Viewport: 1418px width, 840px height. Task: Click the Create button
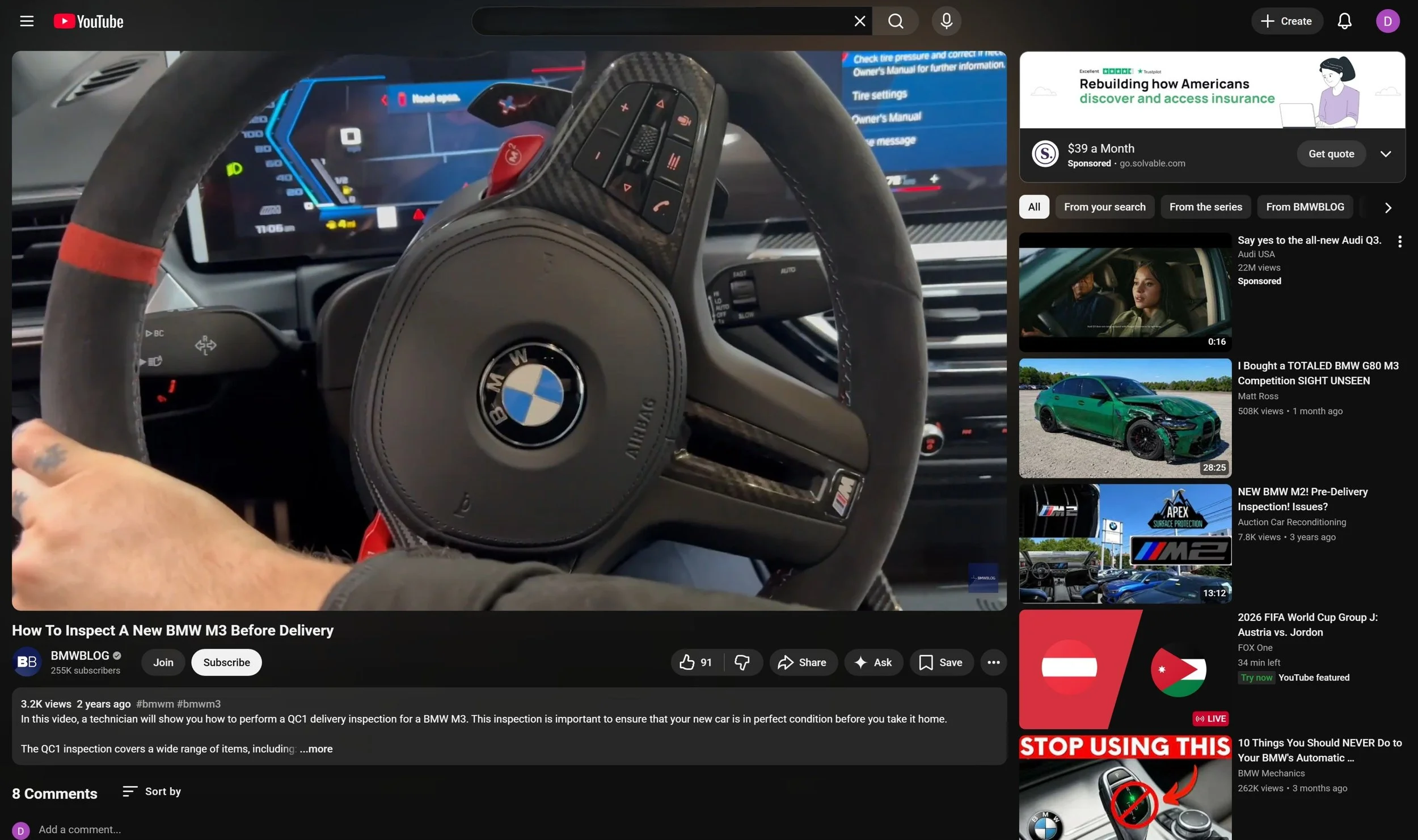pos(1286,21)
